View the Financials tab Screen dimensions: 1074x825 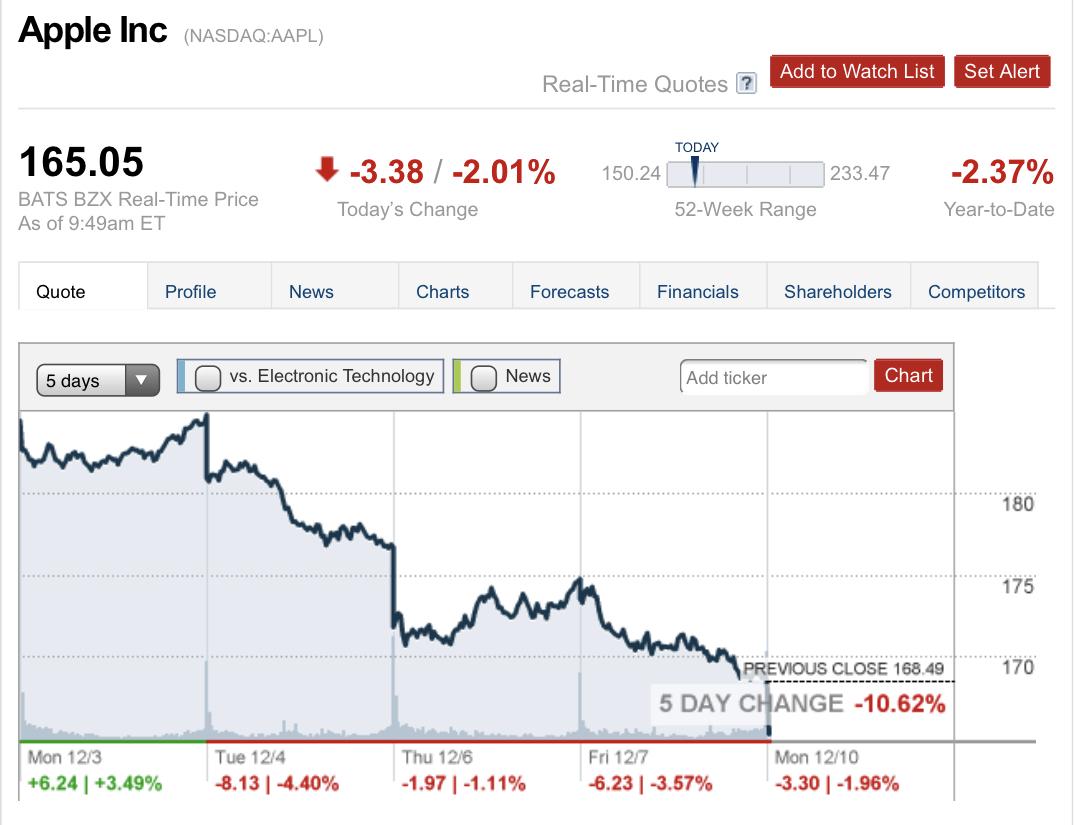[697, 291]
